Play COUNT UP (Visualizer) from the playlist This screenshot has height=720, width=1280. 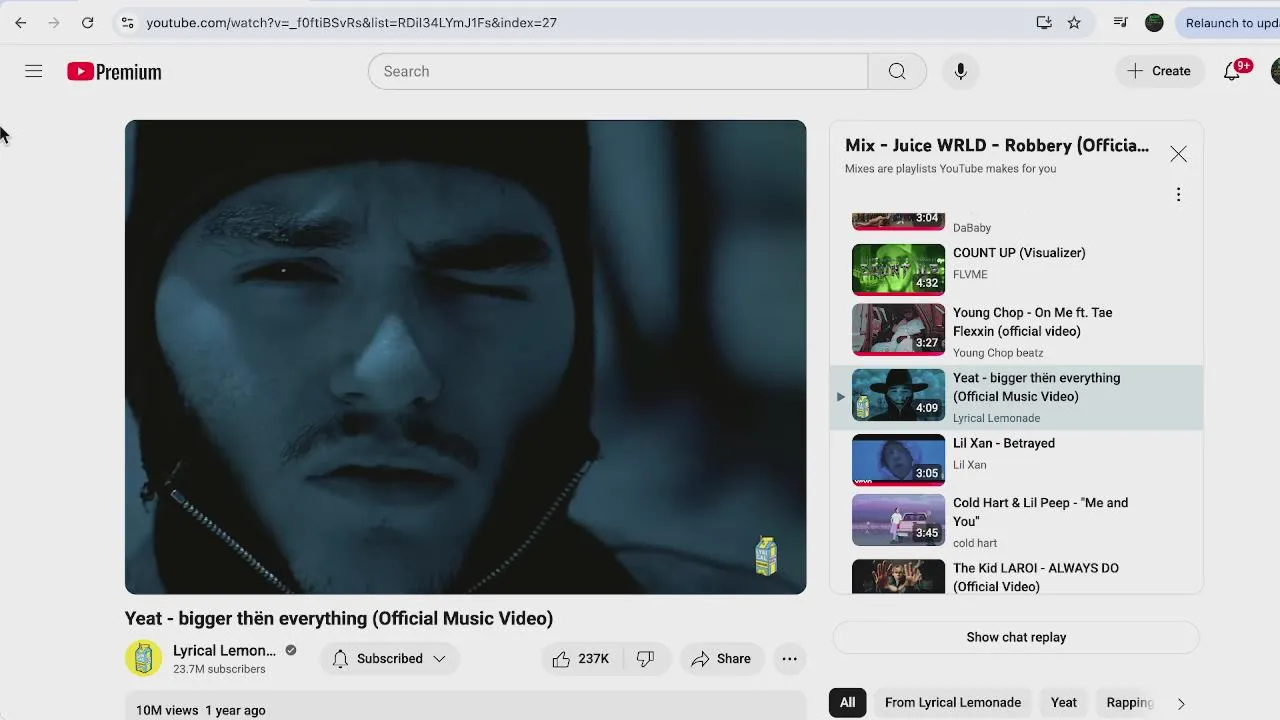click(x=1016, y=268)
